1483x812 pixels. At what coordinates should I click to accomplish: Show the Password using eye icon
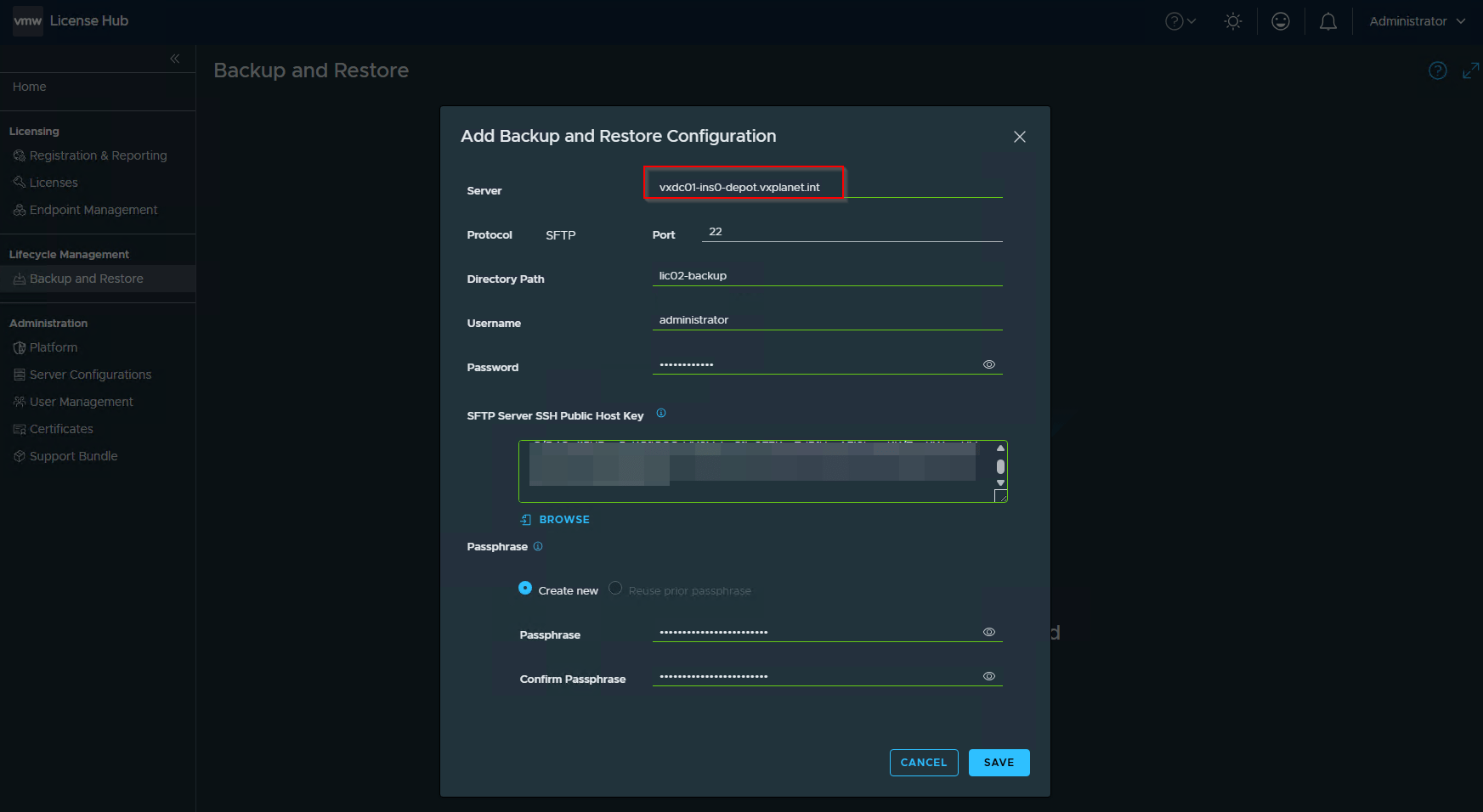click(x=988, y=364)
